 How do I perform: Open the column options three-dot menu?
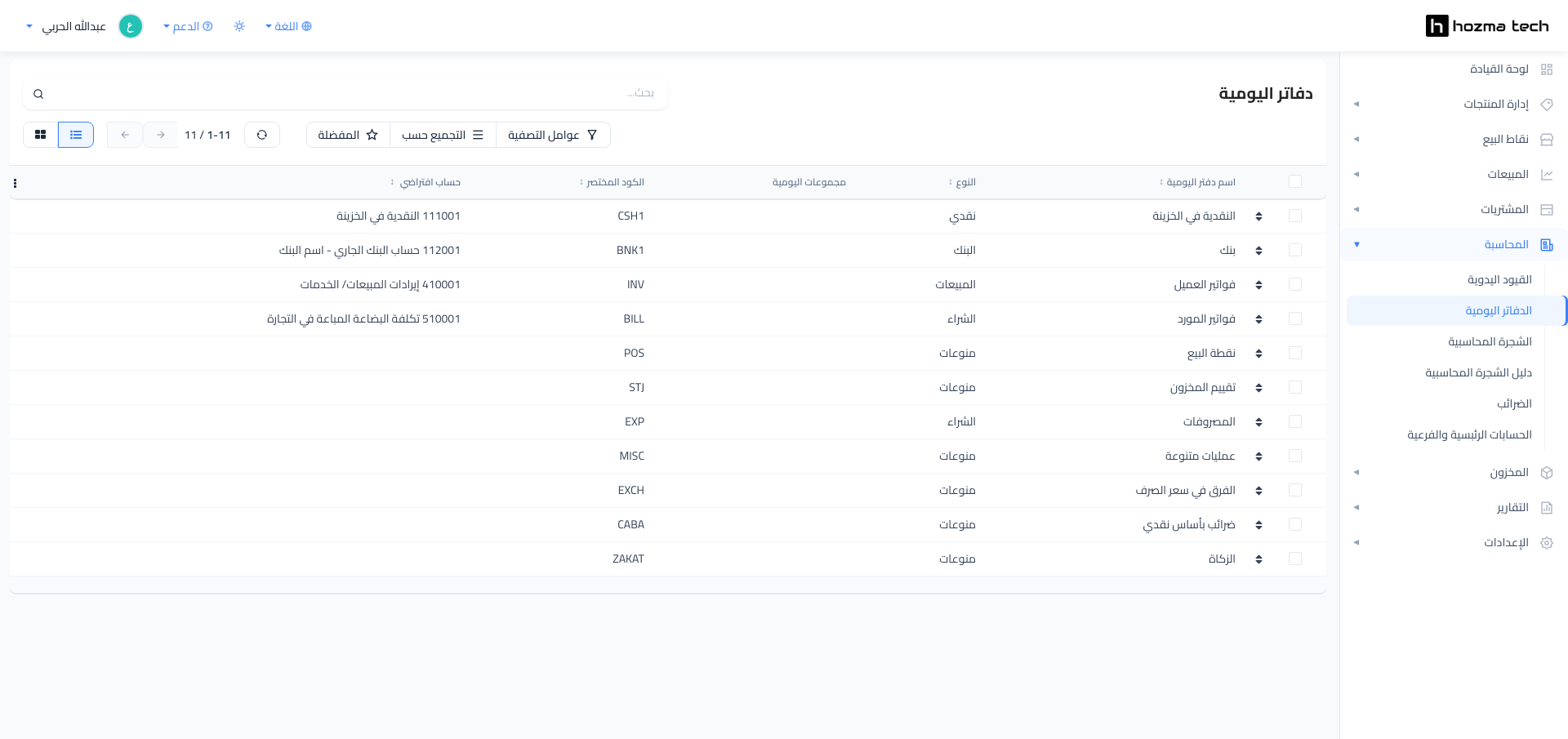pos(15,183)
